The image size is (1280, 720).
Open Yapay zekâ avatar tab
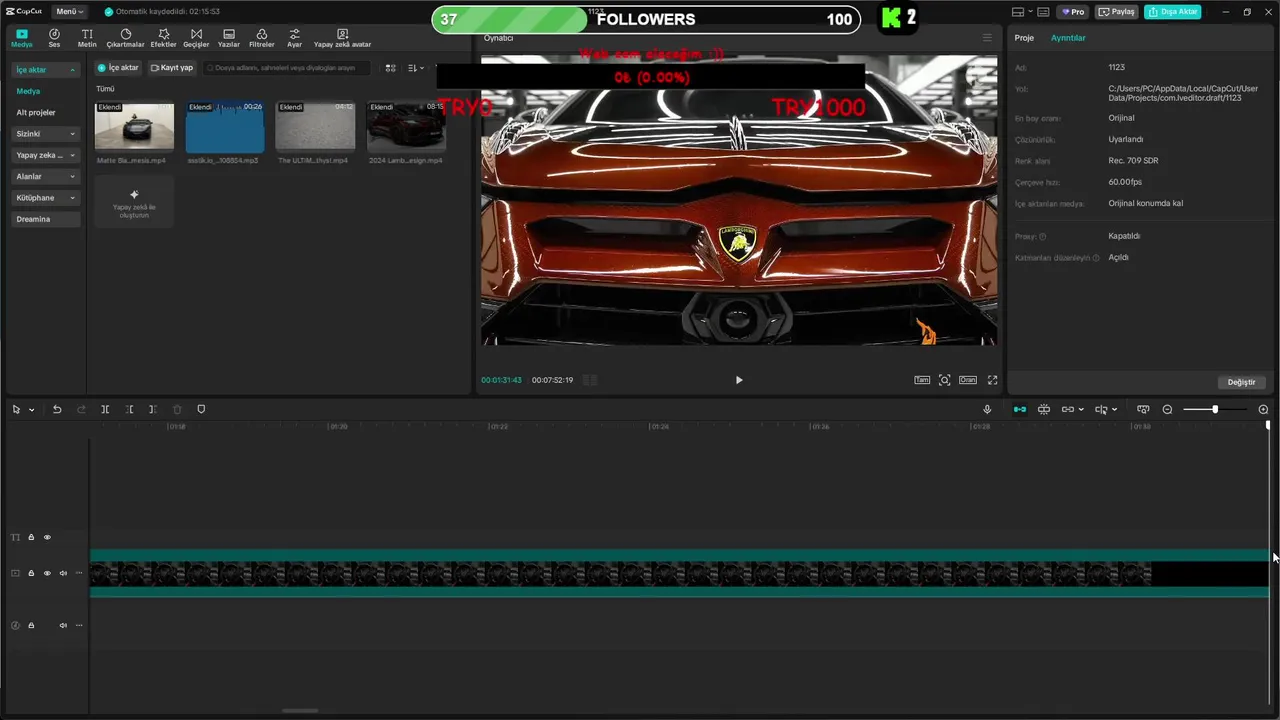(342, 38)
